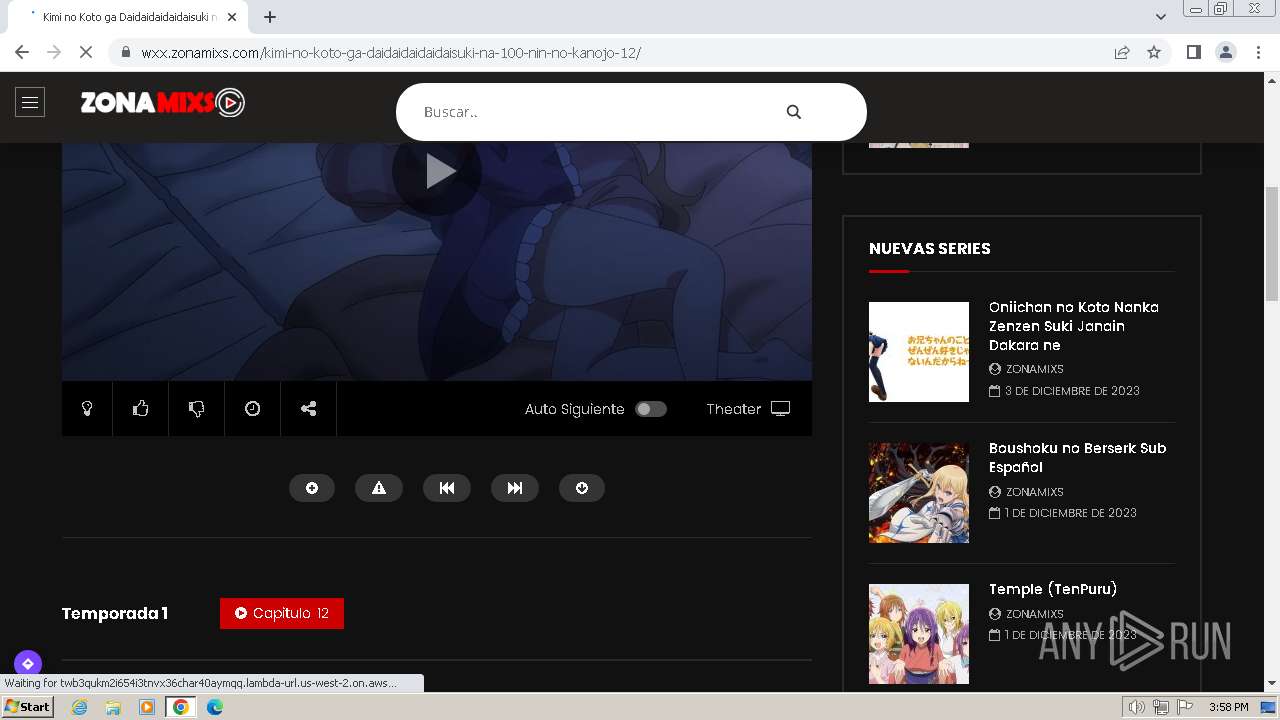
Task: Open Temple (TenPuru) series link
Action: 1053,589
